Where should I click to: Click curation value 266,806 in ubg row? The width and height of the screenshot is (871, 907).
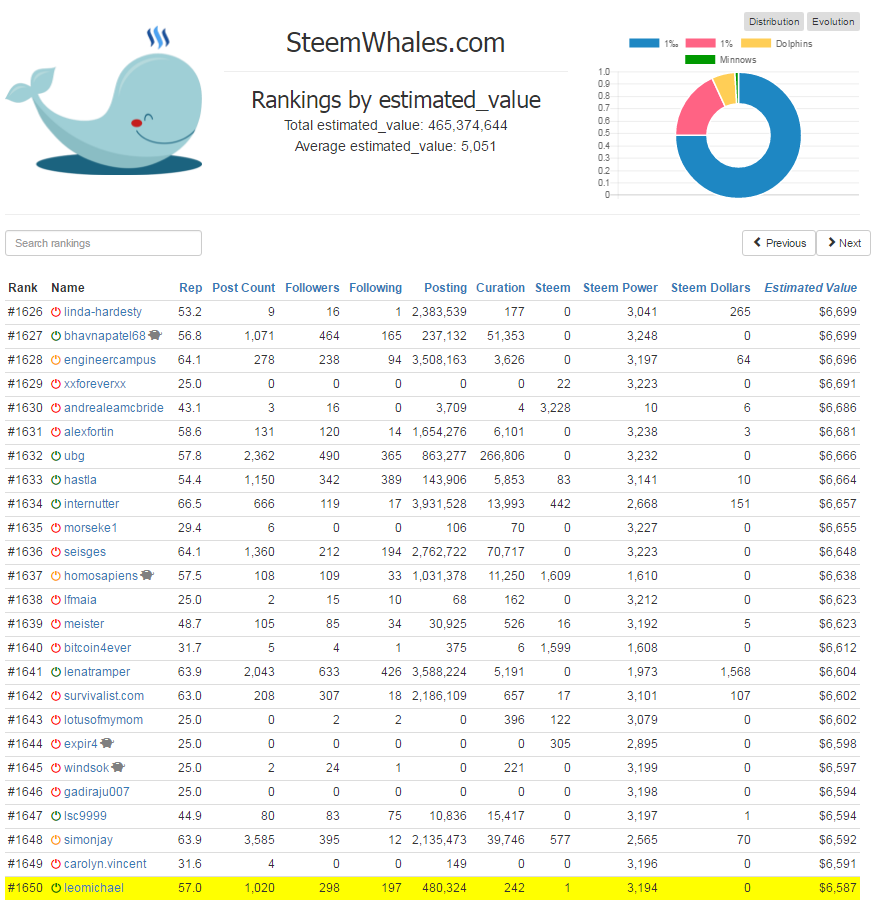click(502, 456)
